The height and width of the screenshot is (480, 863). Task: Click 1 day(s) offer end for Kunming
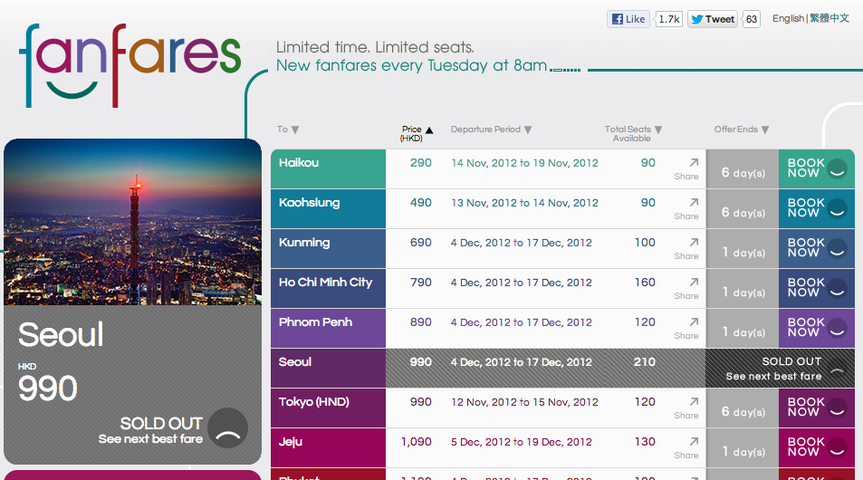coord(743,252)
